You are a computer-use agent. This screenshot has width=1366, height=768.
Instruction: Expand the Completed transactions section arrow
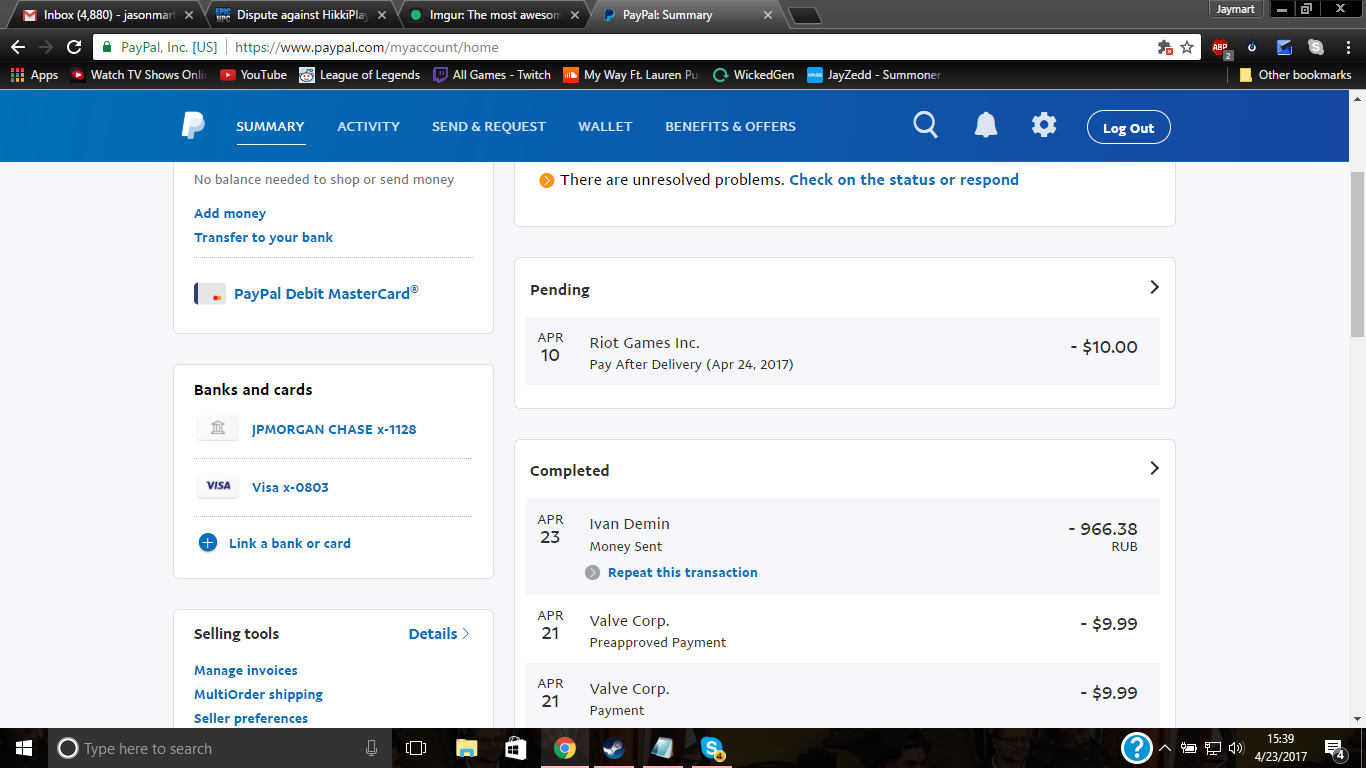point(1154,468)
